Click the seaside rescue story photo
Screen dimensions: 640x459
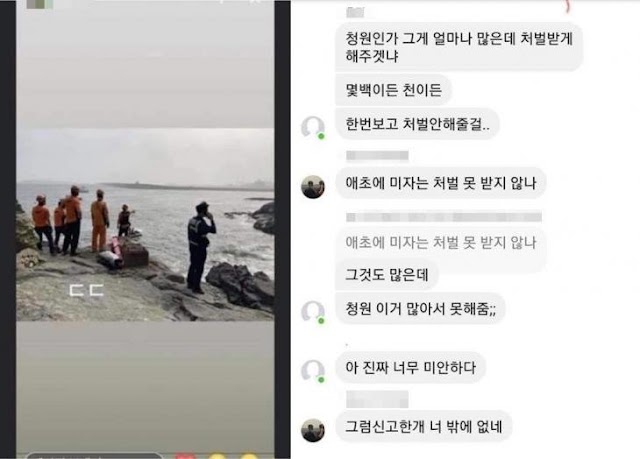[145, 224]
